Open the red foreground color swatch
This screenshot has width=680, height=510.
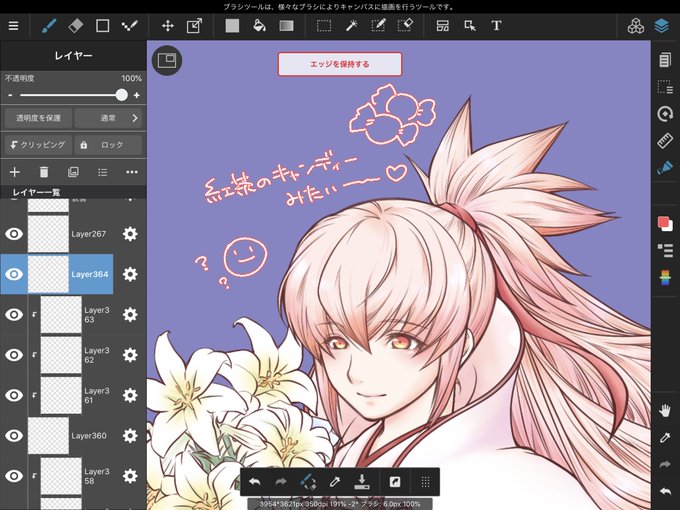point(663,222)
